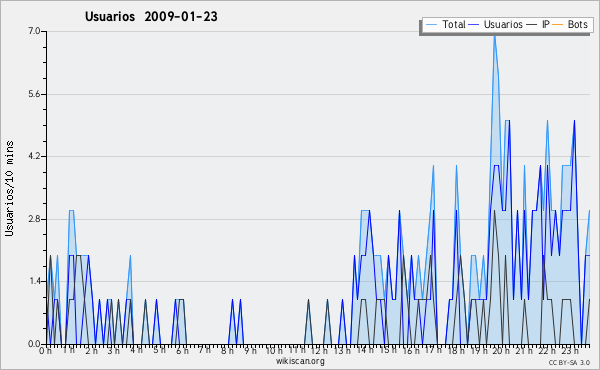Click the '3 h' x-axis tick label
Viewport: 600px width, 370px height.
coord(114,350)
